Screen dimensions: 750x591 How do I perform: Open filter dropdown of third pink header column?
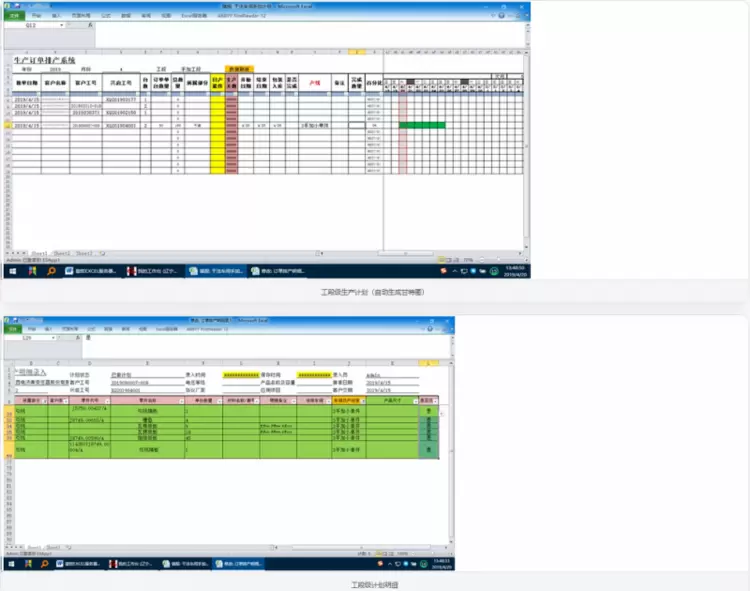pos(107,401)
